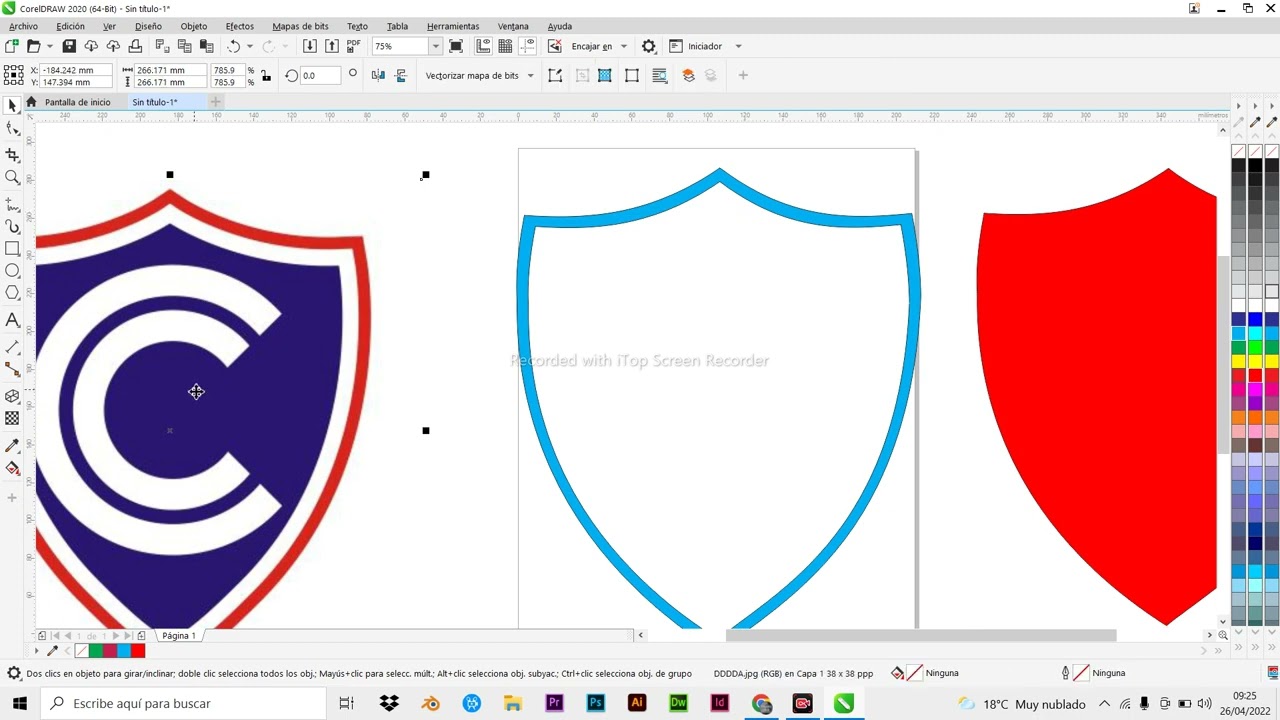Select the Interactive Fill tool
This screenshot has height=720, width=1280.
click(12, 468)
